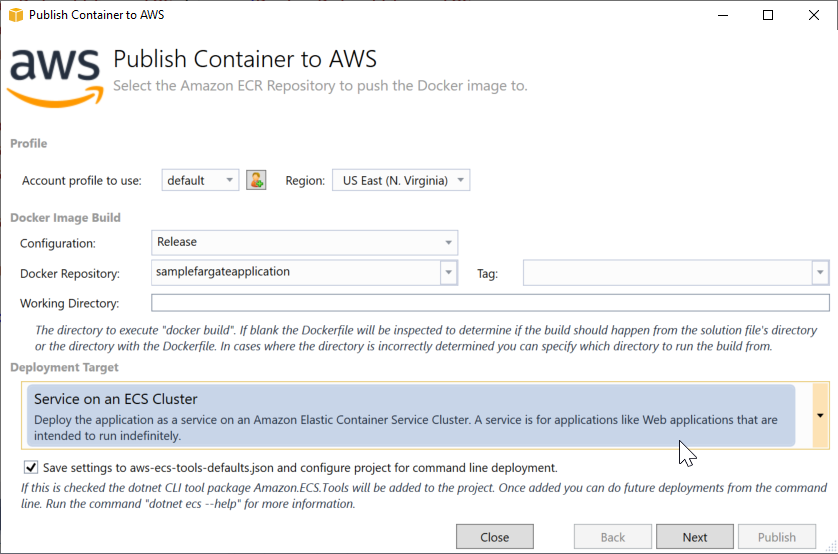838x554 pixels.
Task: Click the 'Region:' label
Action: click(x=305, y=181)
